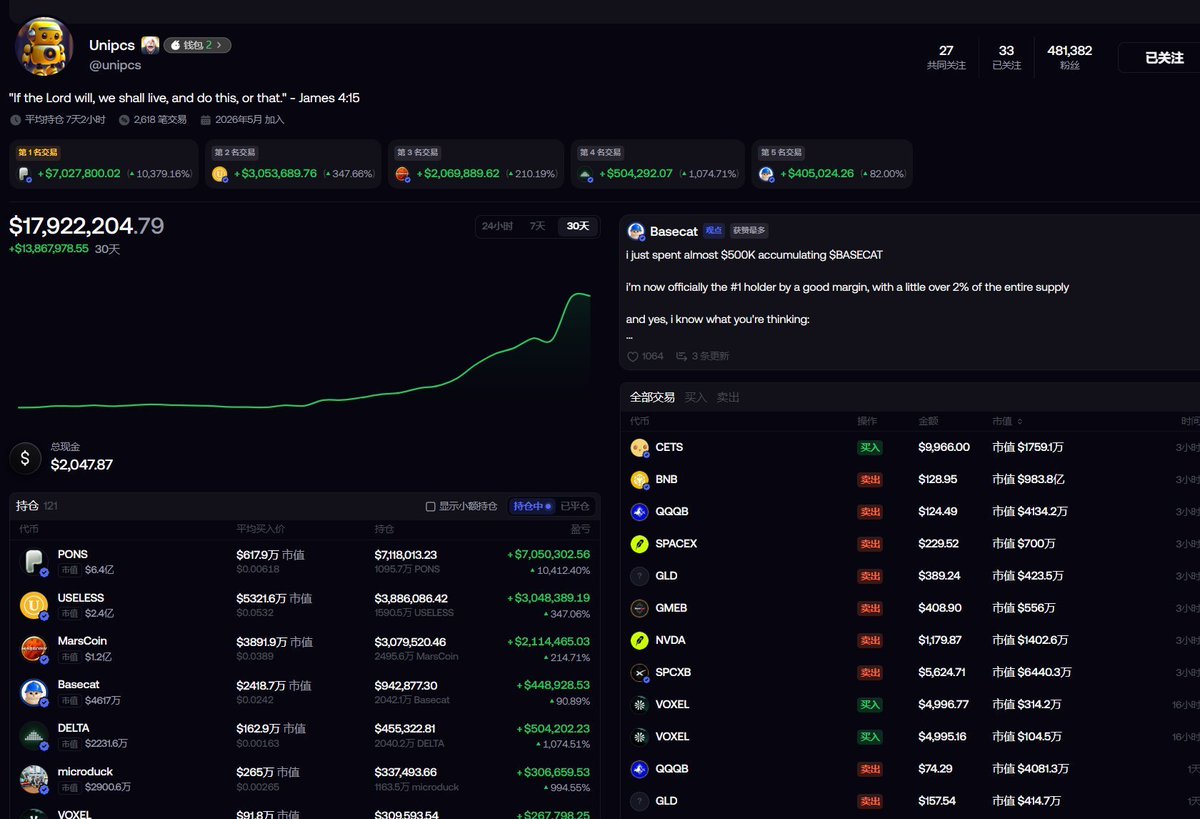Click the 获赞最多 tag on Basecat post
This screenshot has width=1200, height=819.
(x=748, y=231)
